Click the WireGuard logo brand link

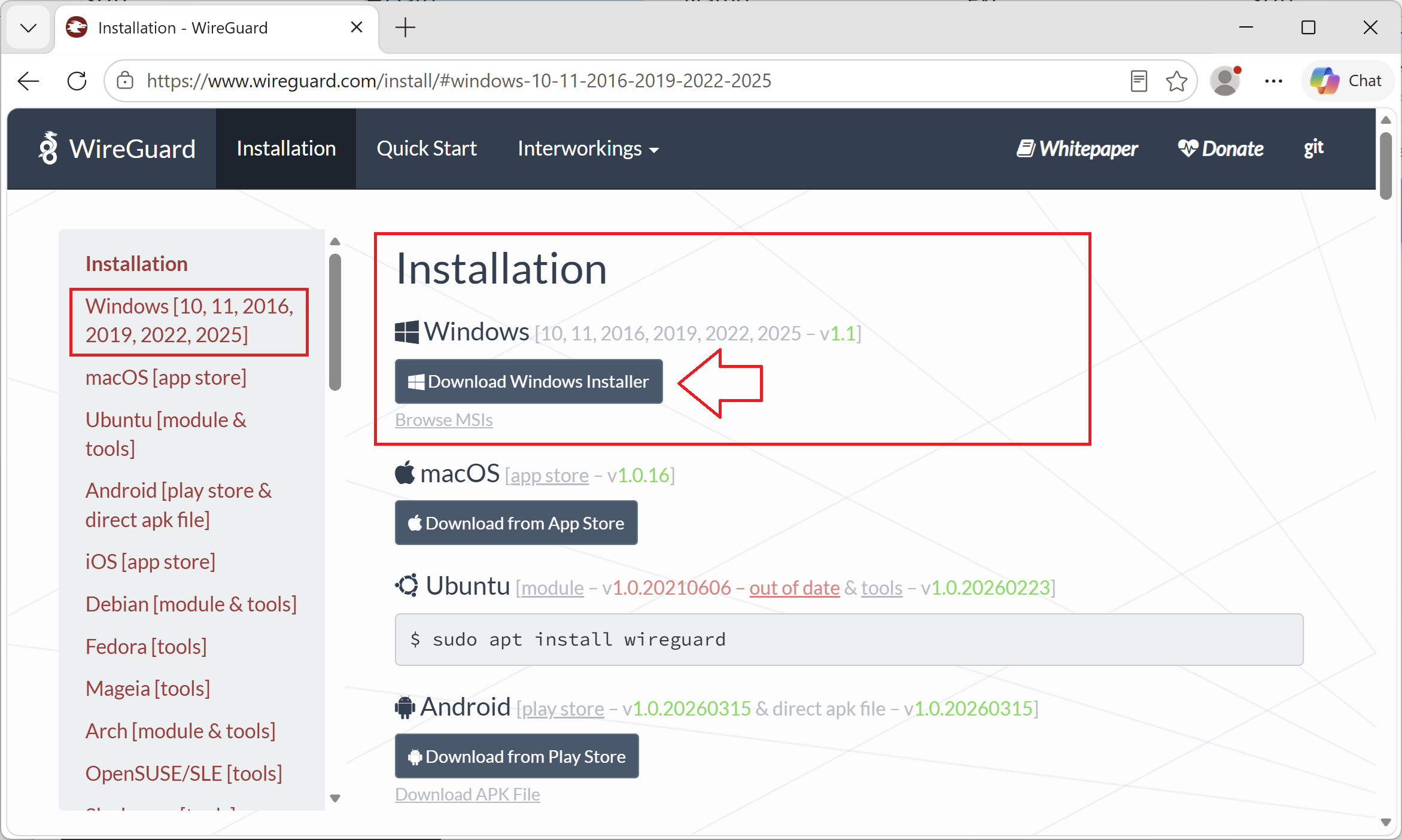(117, 148)
